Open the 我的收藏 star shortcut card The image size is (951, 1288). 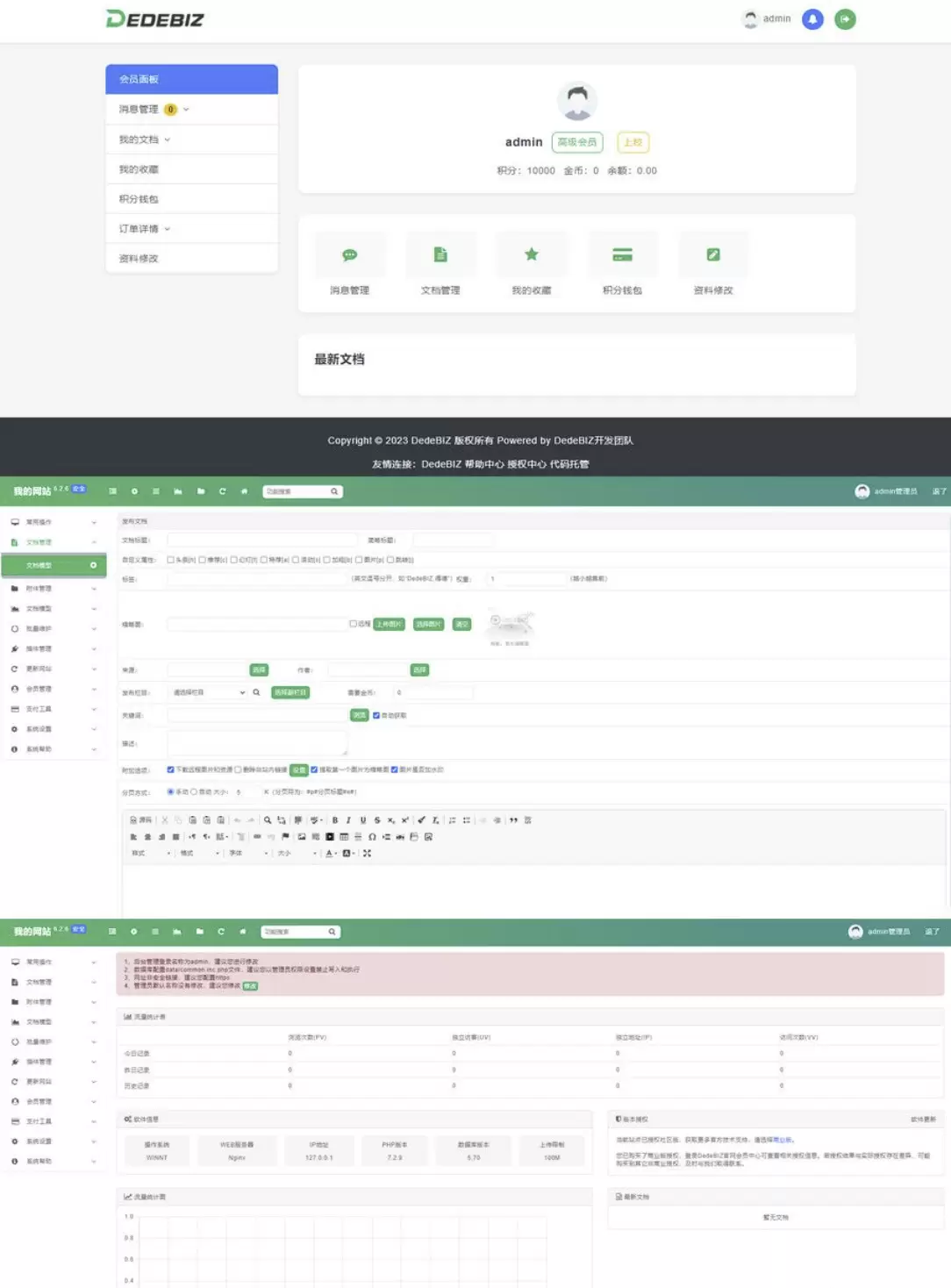tap(532, 264)
